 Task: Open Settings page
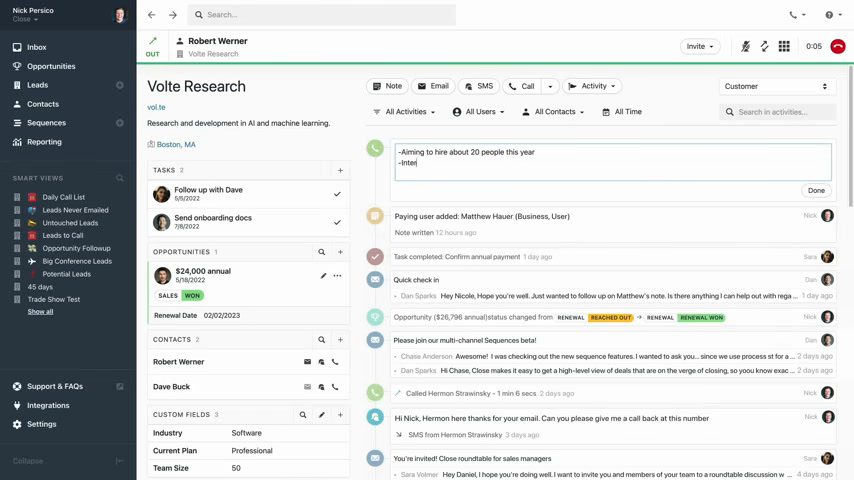pyautogui.click(x=41, y=424)
